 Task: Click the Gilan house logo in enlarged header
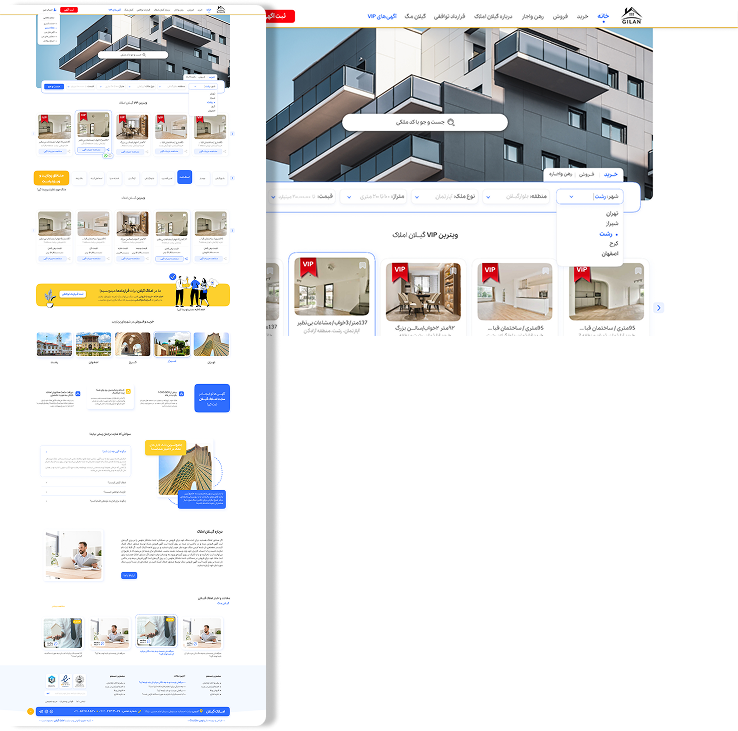[x=631, y=16]
